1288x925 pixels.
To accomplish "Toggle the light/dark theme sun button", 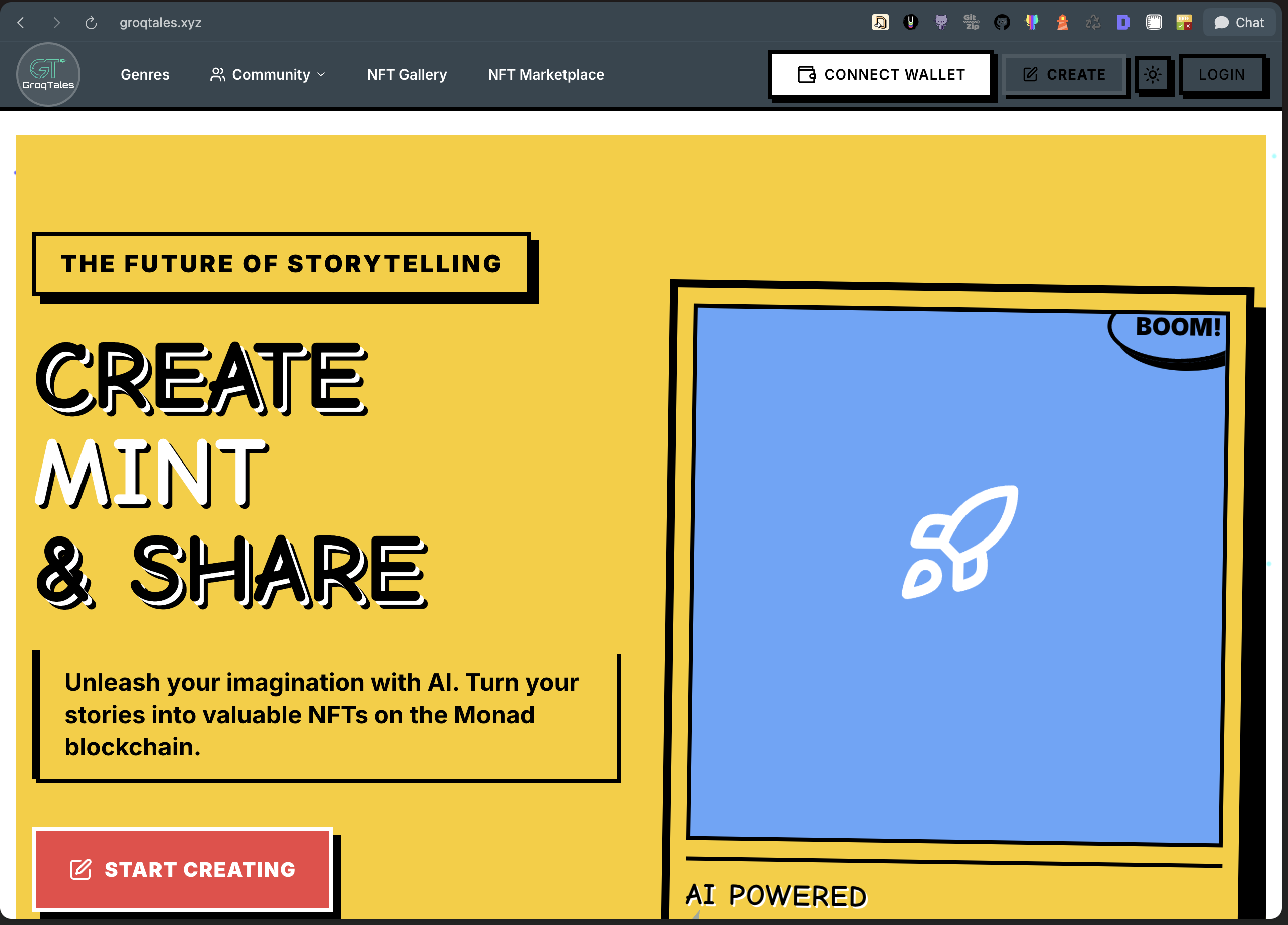I will point(1152,74).
